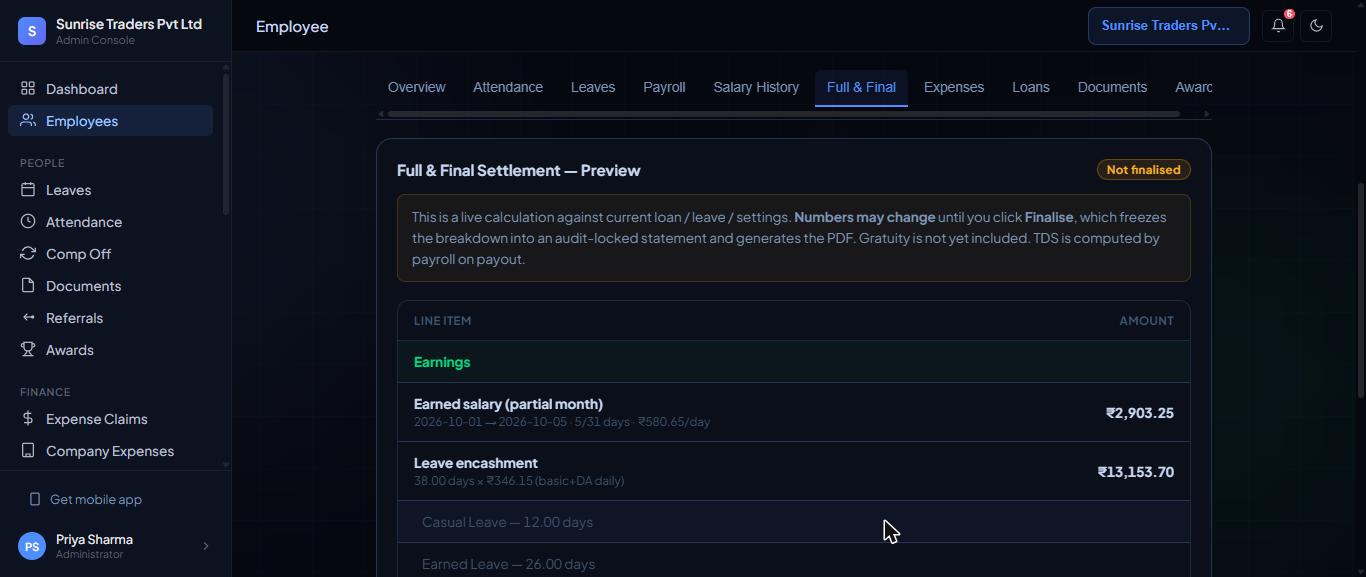
Task: Expand the Priya Sharma profile chevron
Action: (x=206, y=546)
